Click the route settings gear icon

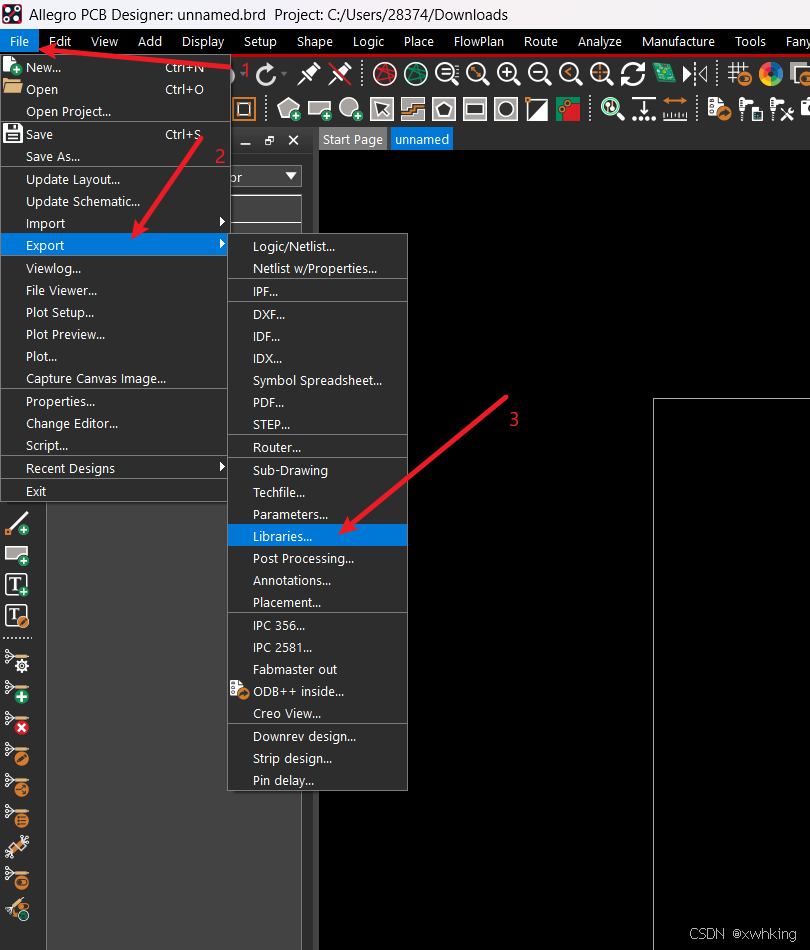point(17,661)
